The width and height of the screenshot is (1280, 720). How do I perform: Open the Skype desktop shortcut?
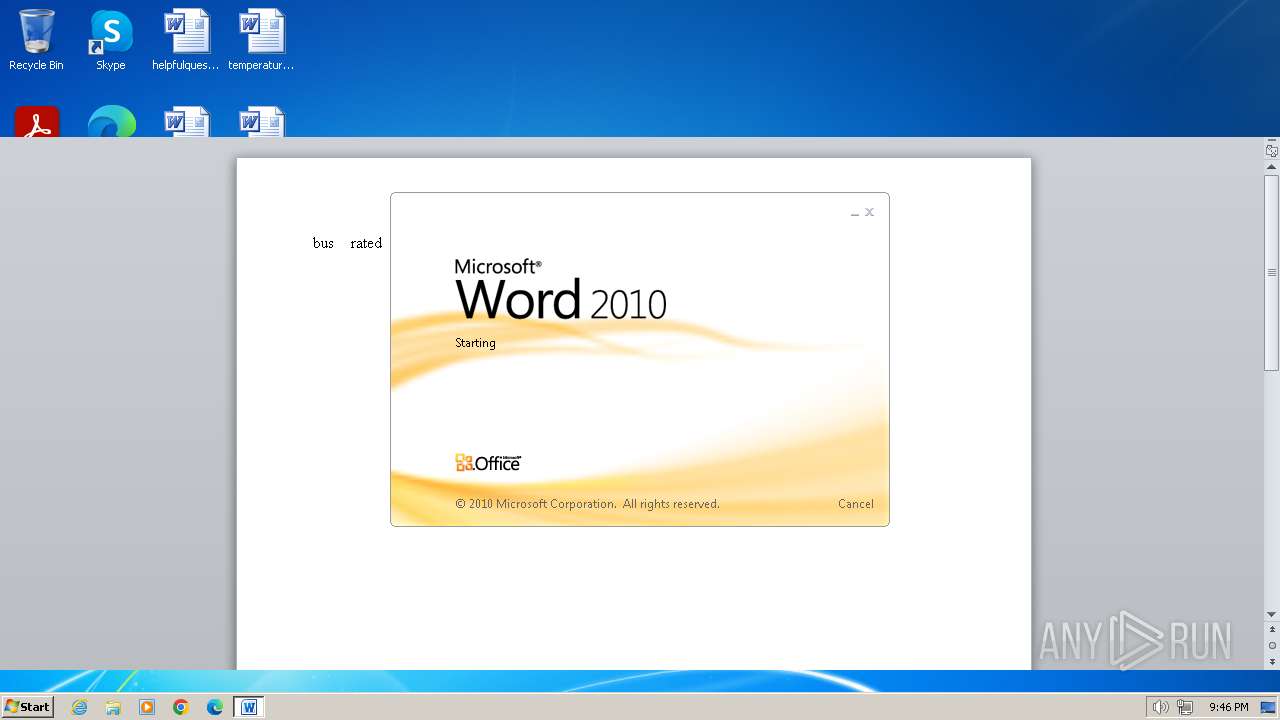111,40
